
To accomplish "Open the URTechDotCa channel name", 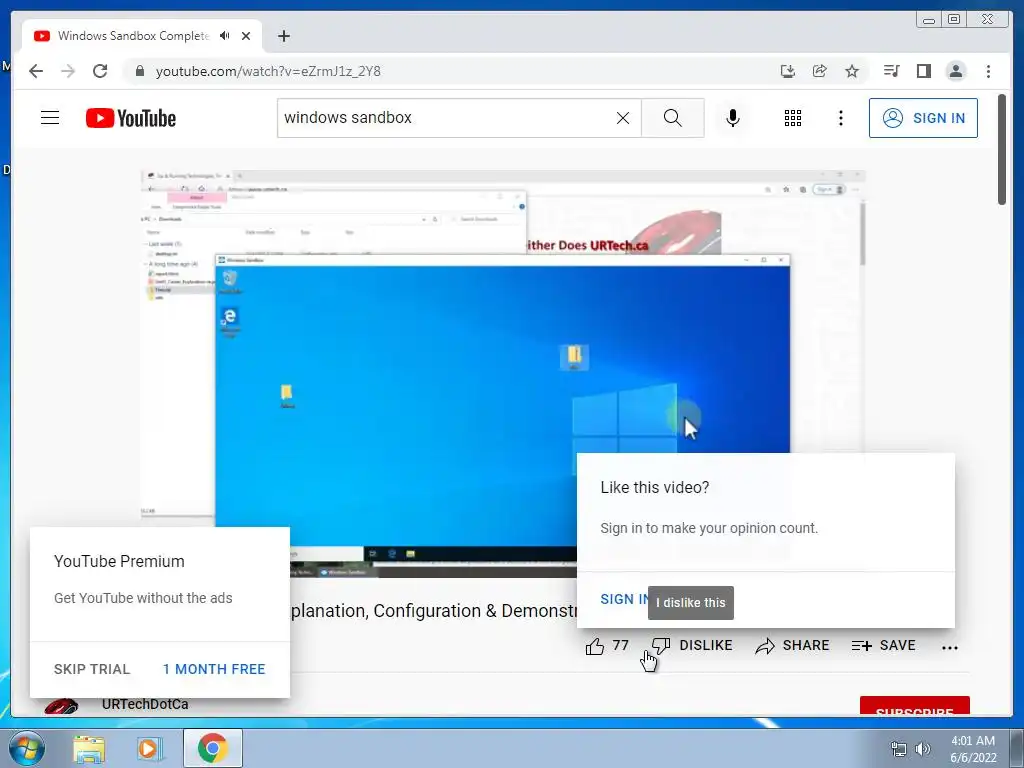I will 145,705.
